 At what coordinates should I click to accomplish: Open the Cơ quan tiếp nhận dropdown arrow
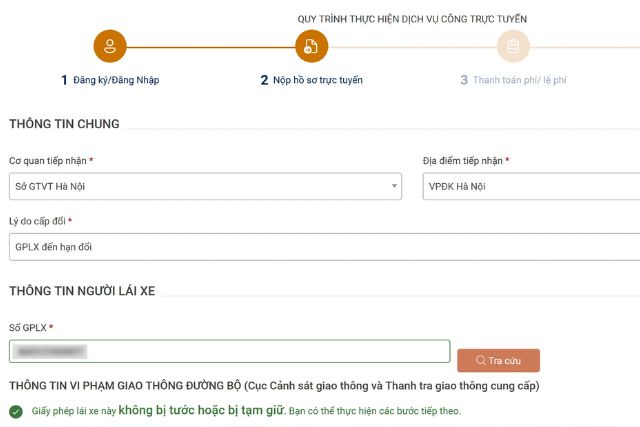point(394,186)
